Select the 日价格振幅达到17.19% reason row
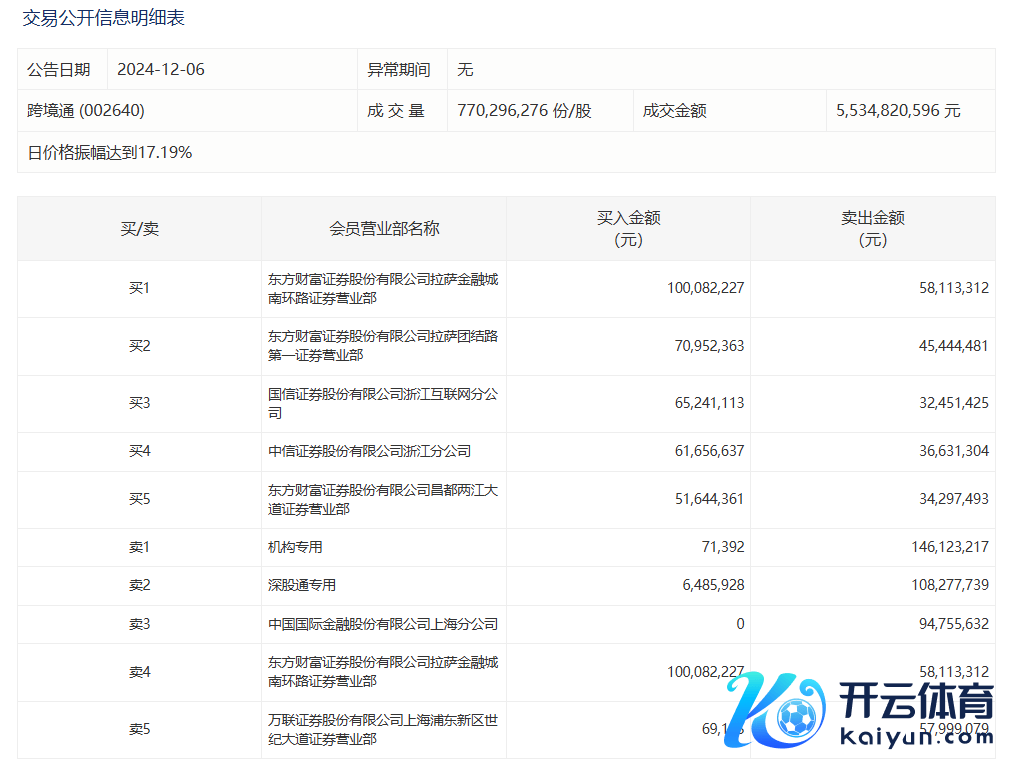 (x=110, y=153)
